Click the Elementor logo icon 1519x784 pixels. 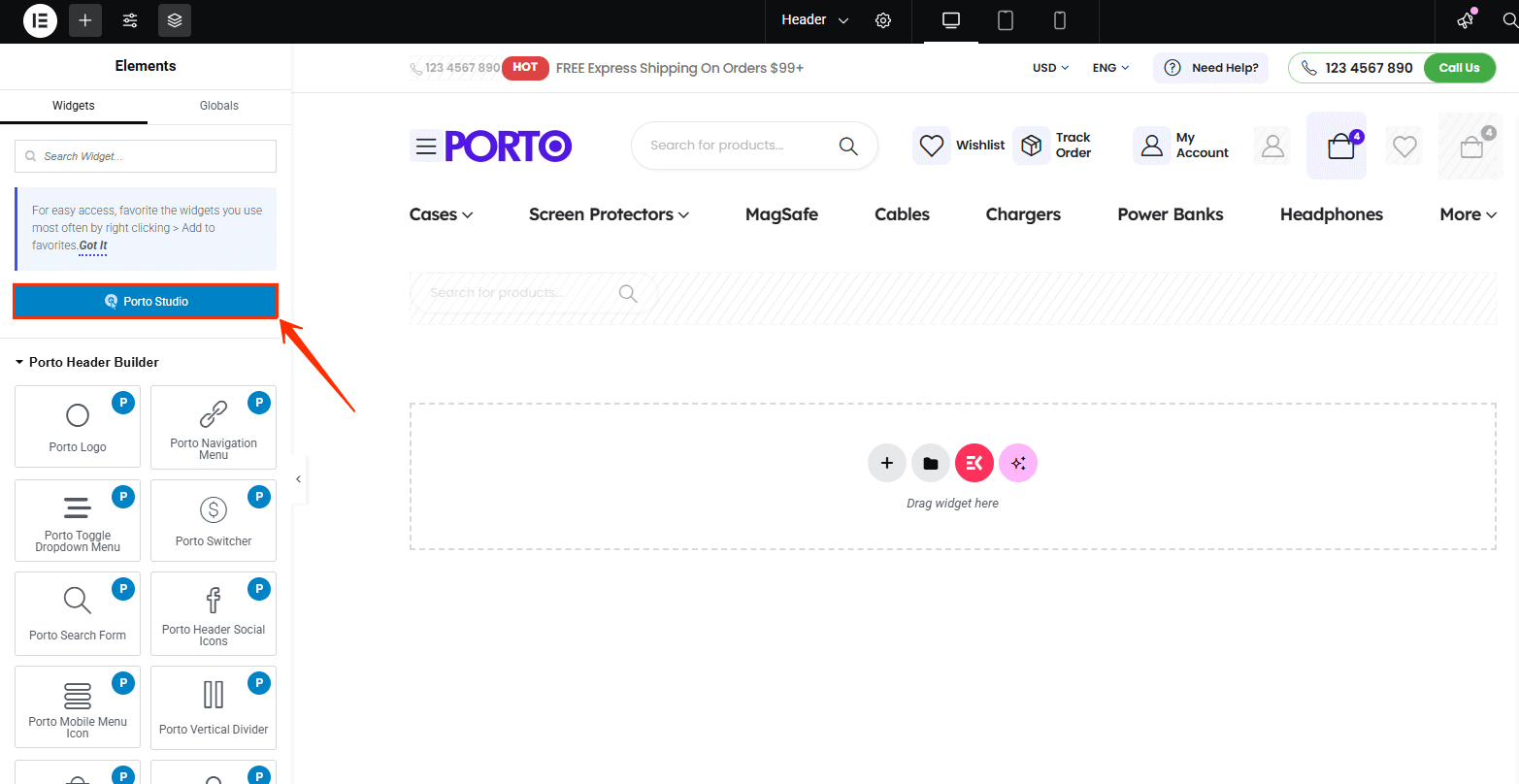click(x=40, y=20)
